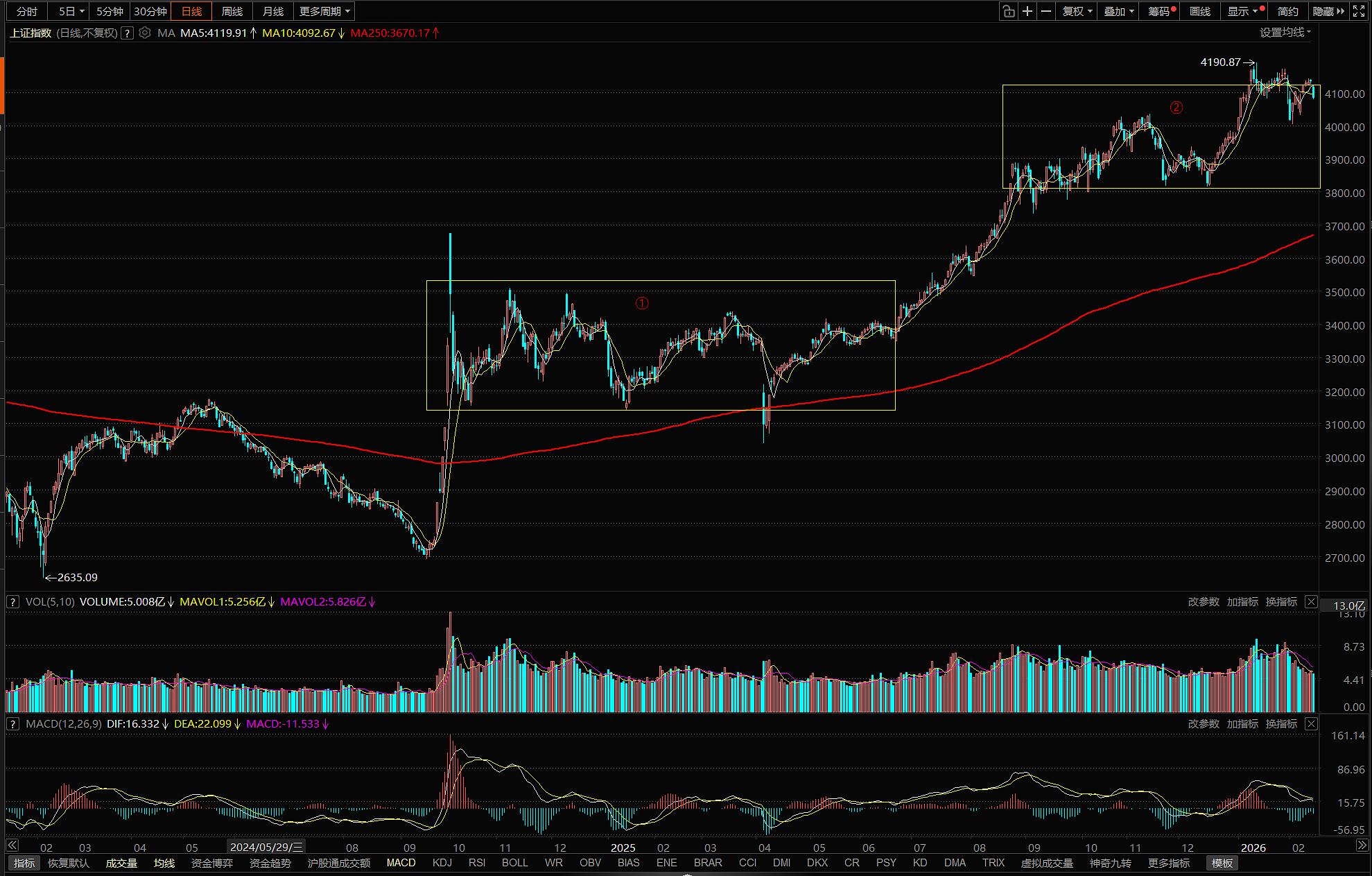Open MA settings gear icon beside 上证指数
The image size is (1372, 876).
pyautogui.click(x=144, y=33)
